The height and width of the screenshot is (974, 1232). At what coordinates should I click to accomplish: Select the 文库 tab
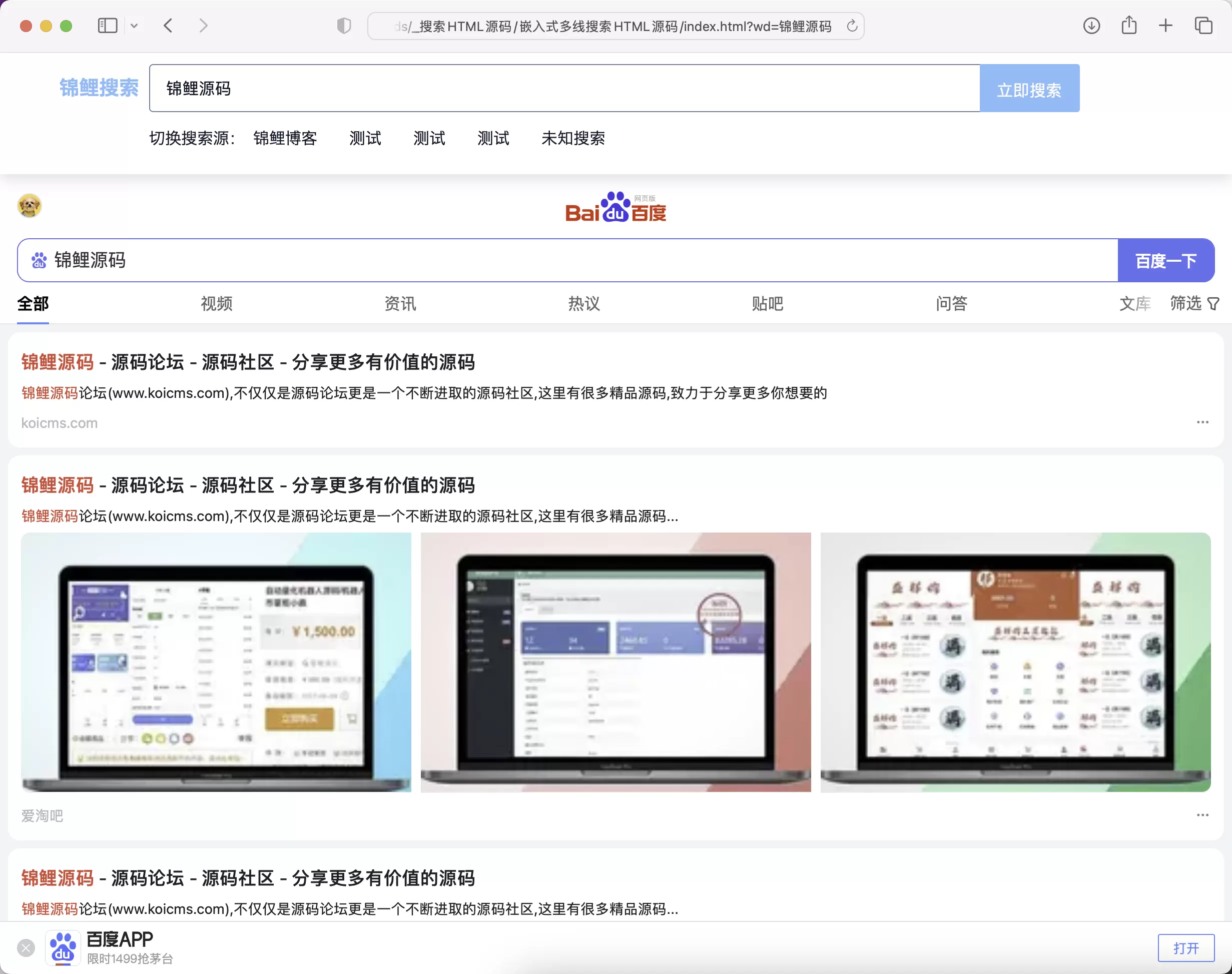(1135, 303)
